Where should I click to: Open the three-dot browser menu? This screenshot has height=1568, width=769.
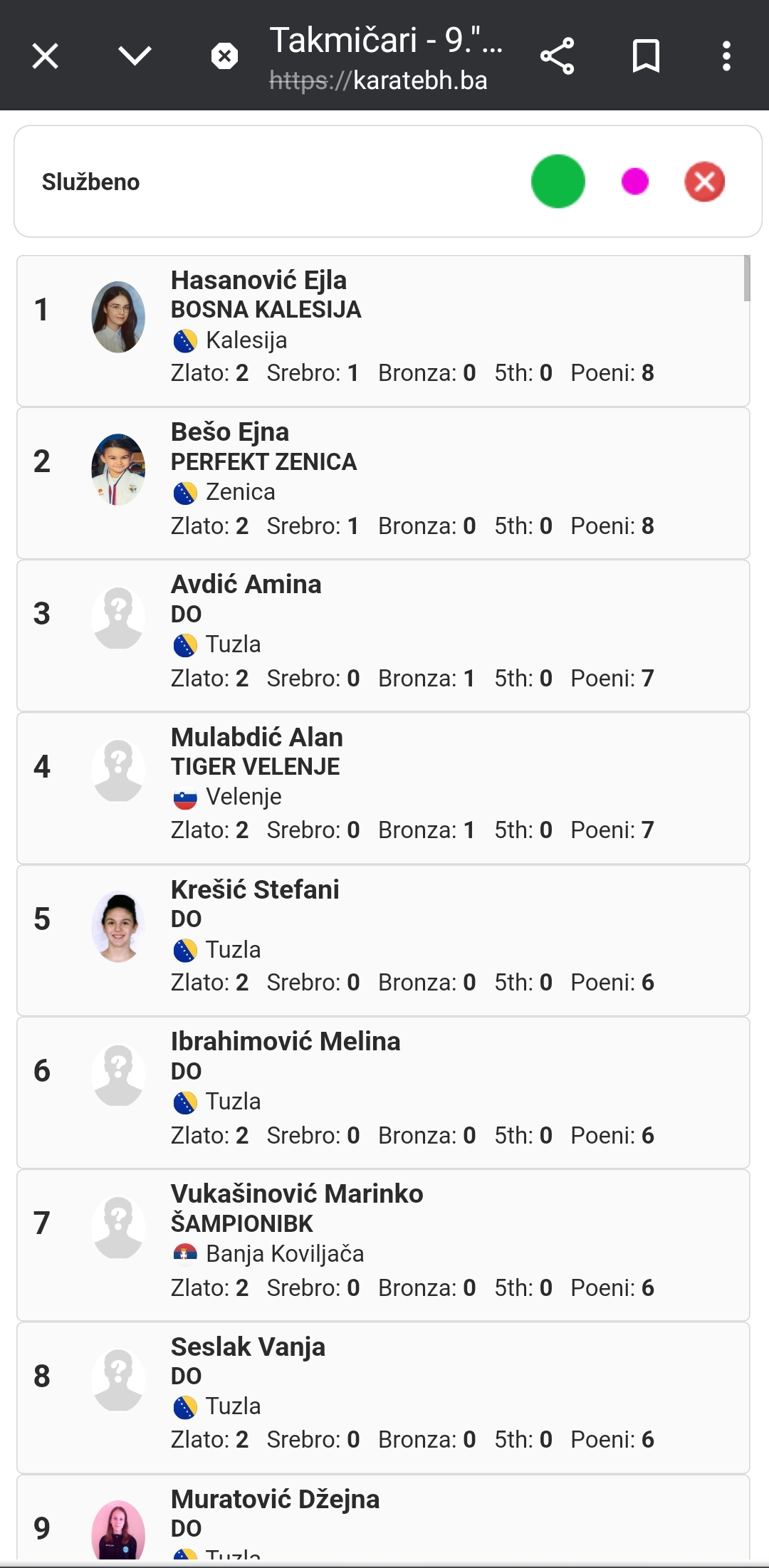click(726, 56)
